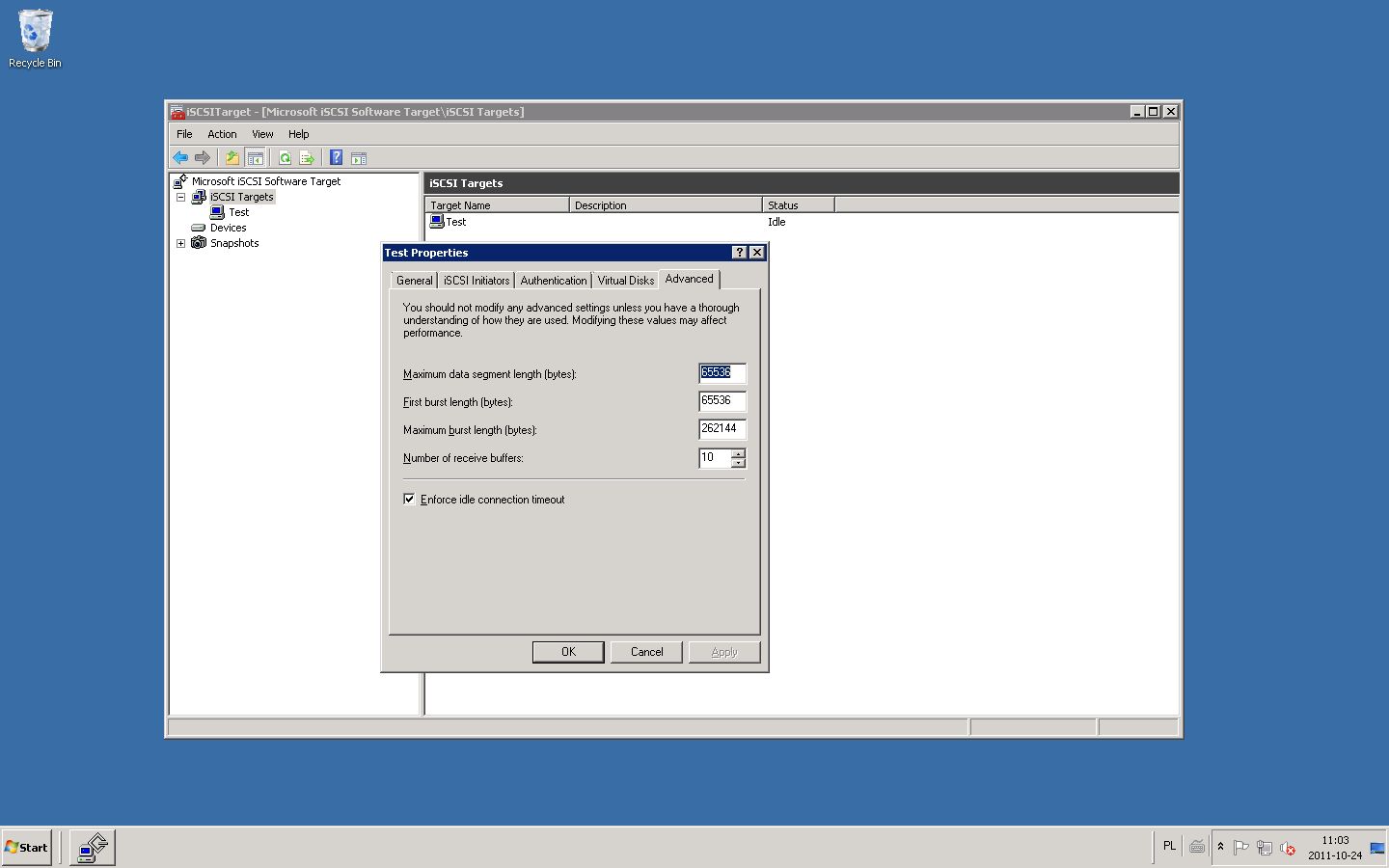Click the Apply button
Screen dimensions: 1389x868
724,652
